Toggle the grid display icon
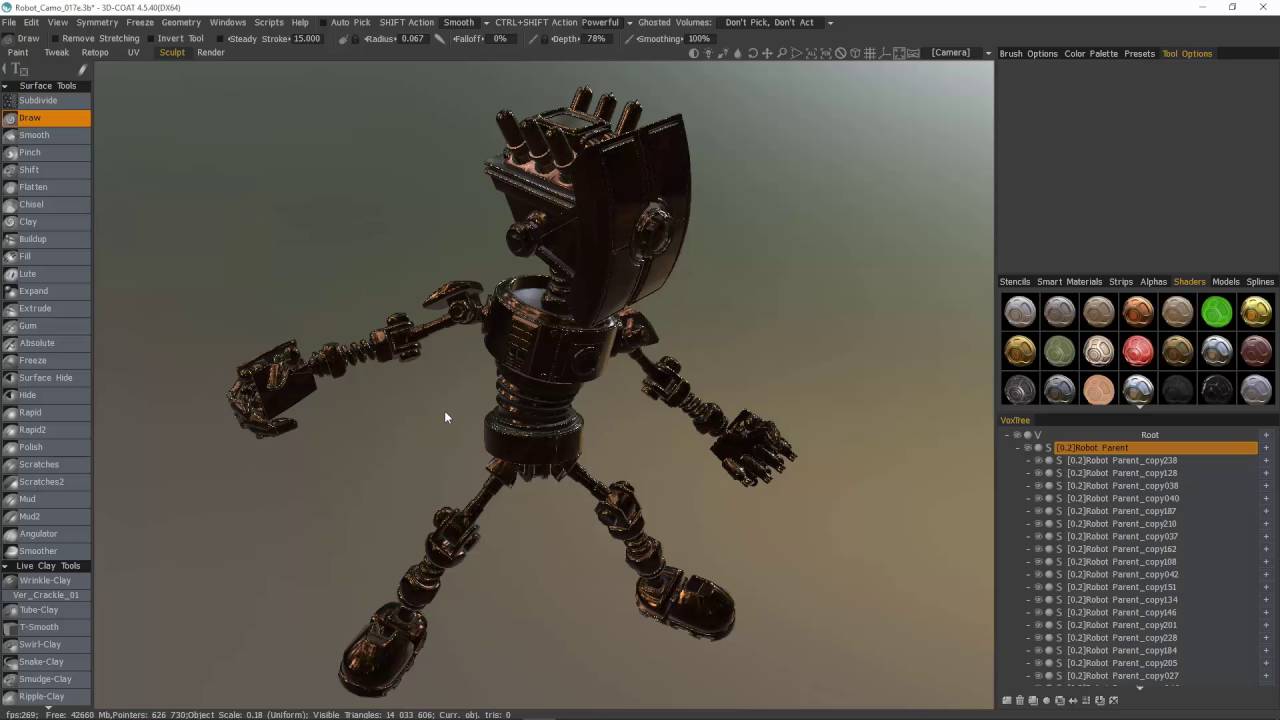The height and width of the screenshot is (720, 1280). click(870, 53)
